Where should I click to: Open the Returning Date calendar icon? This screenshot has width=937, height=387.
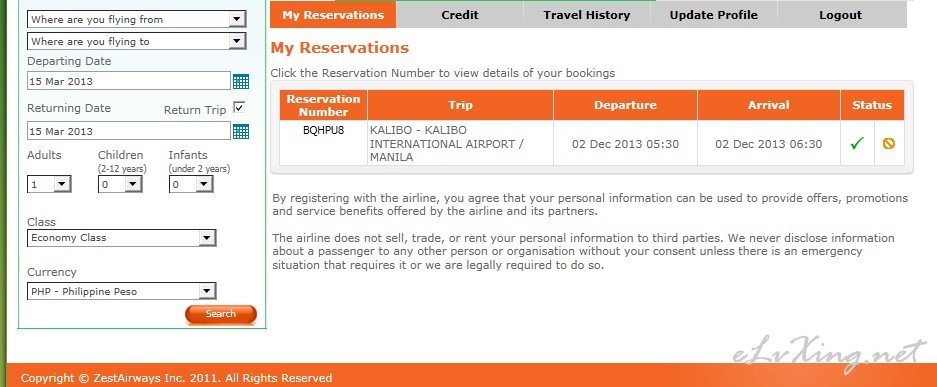point(241,131)
